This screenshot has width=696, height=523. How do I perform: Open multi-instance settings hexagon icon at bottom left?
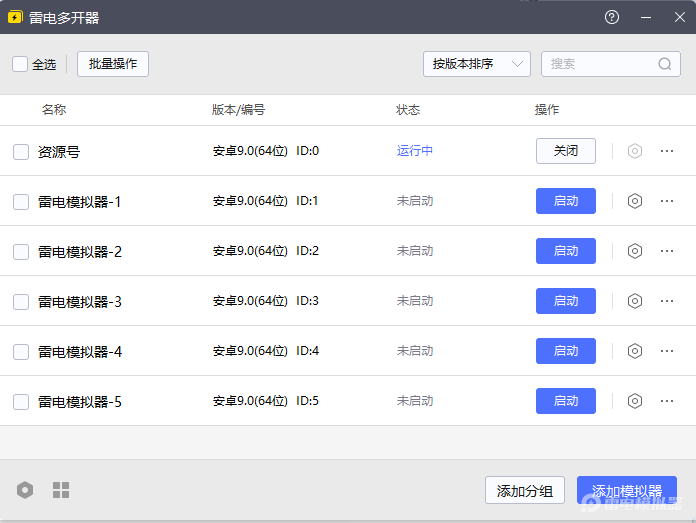[25, 490]
